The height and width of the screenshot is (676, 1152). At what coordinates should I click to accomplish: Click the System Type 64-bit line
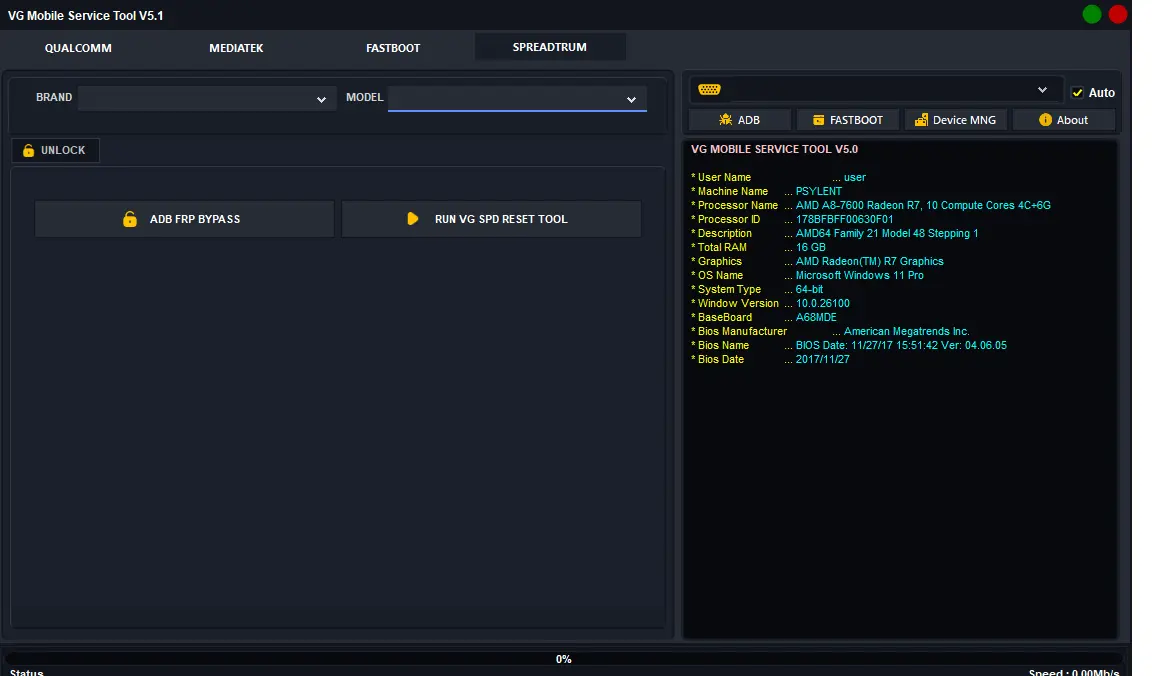[x=757, y=289]
